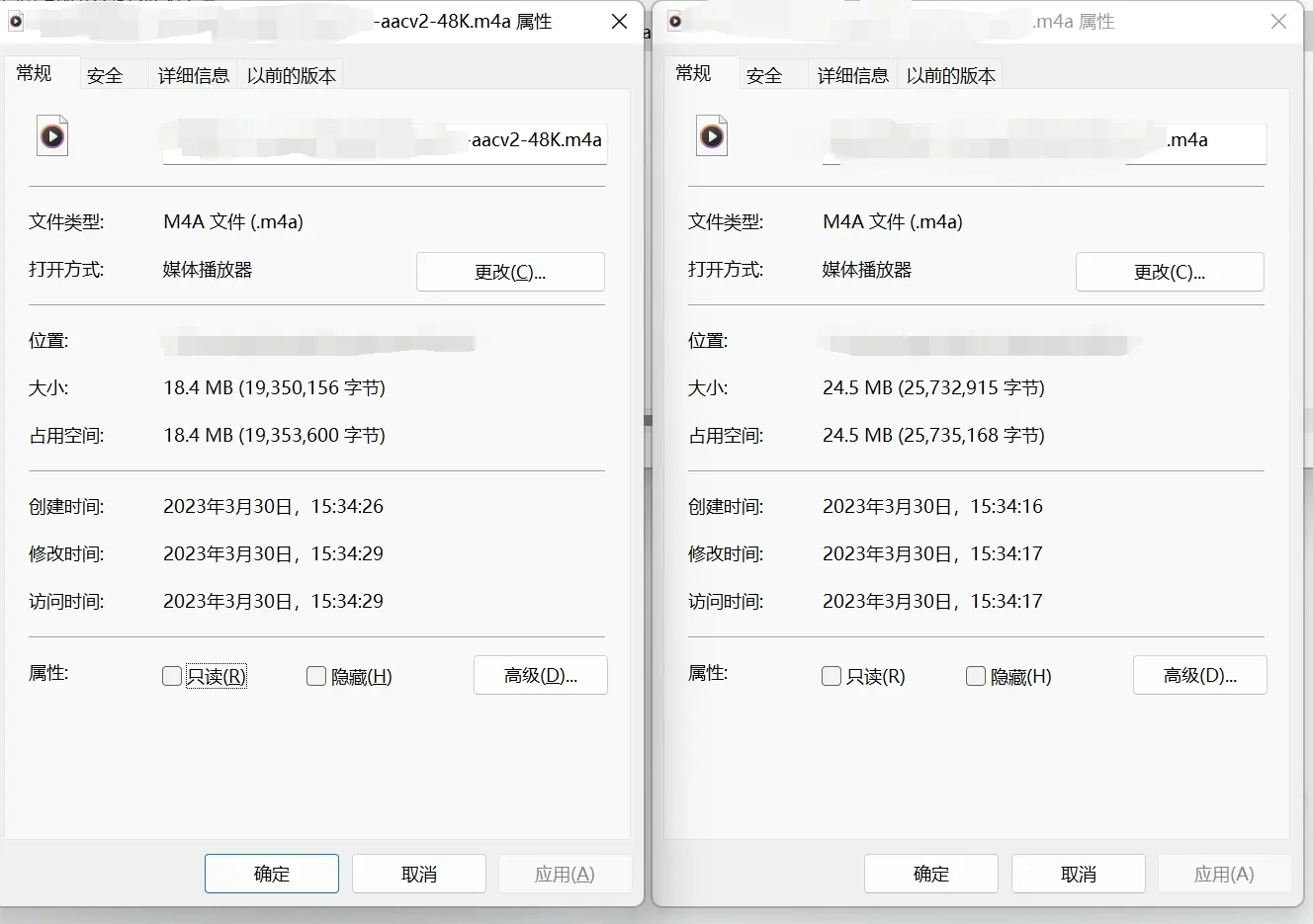Click title bar icon of left properties window
This screenshot has height=924, width=1313.
[x=16, y=21]
